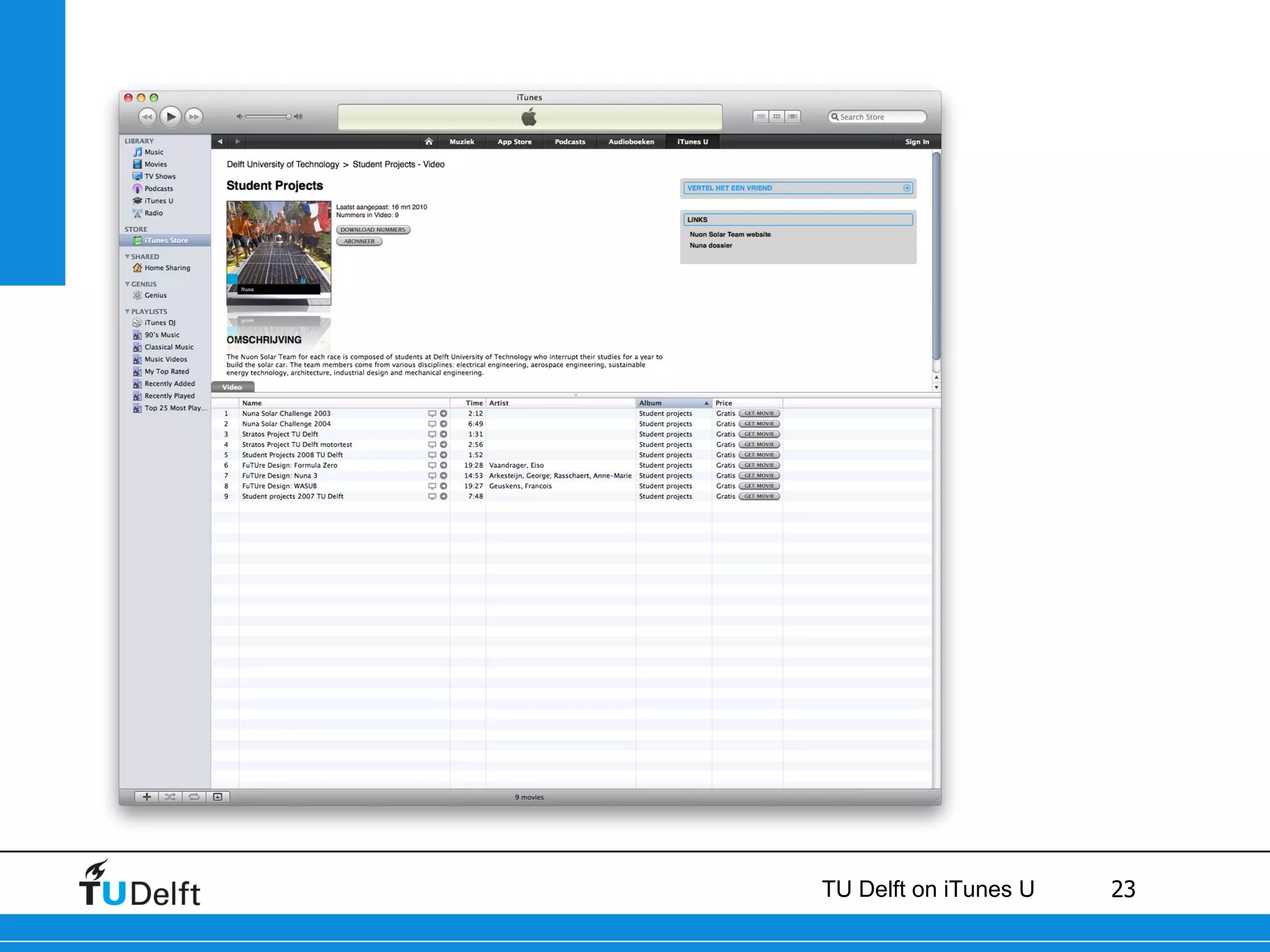
Task: Click the DOWNLOAD NUMMERS button
Action: tap(373, 230)
